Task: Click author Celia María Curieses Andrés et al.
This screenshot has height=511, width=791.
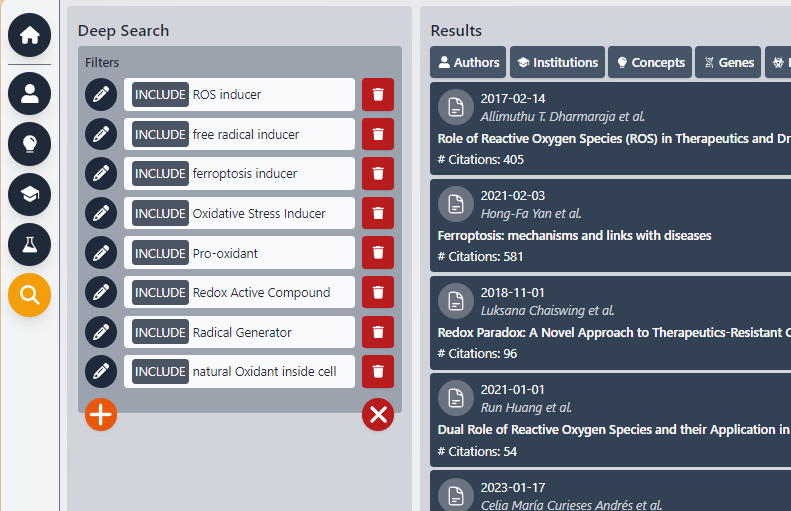Action: (x=571, y=505)
